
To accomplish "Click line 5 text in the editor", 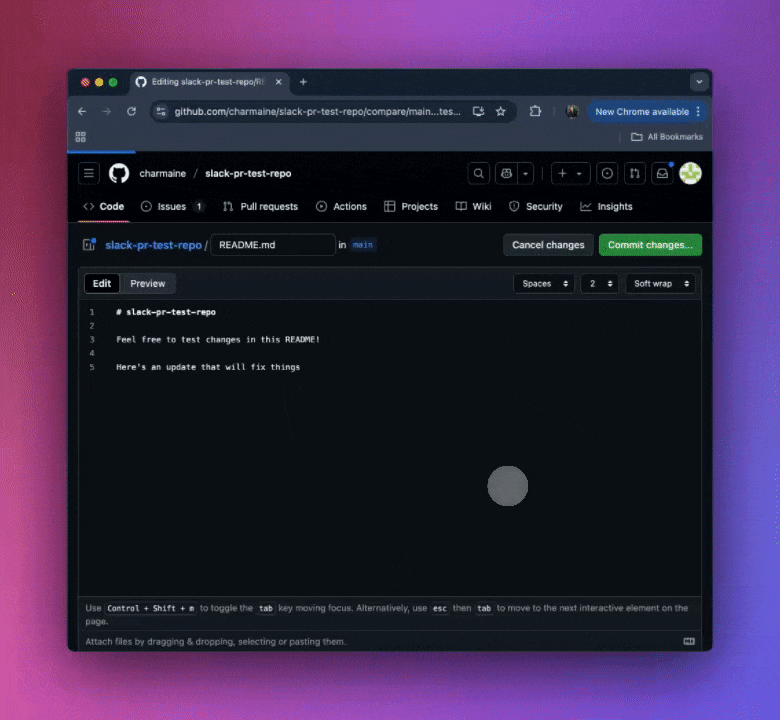I will [208, 367].
